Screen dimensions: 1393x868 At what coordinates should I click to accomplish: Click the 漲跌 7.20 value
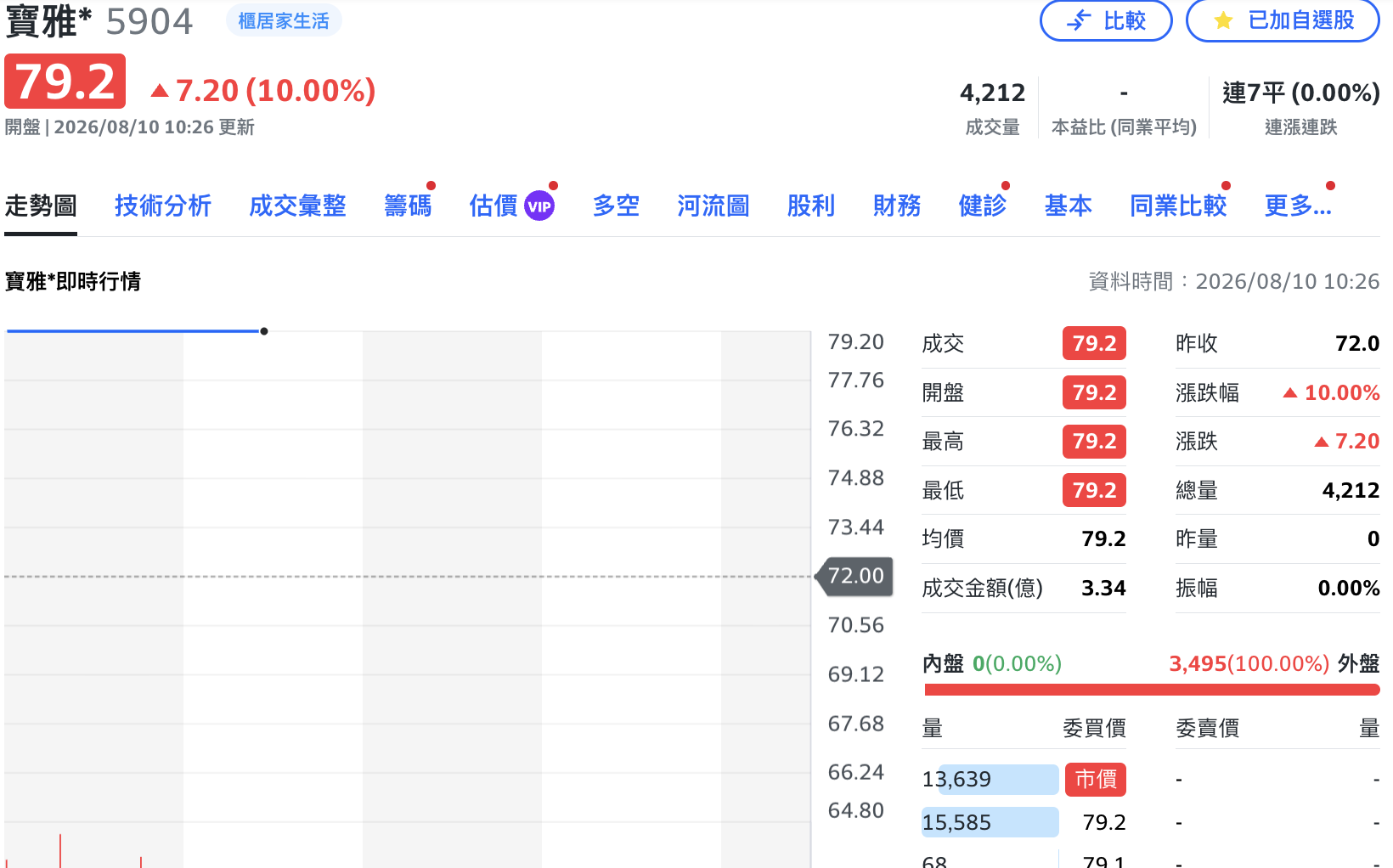click(1347, 441)
